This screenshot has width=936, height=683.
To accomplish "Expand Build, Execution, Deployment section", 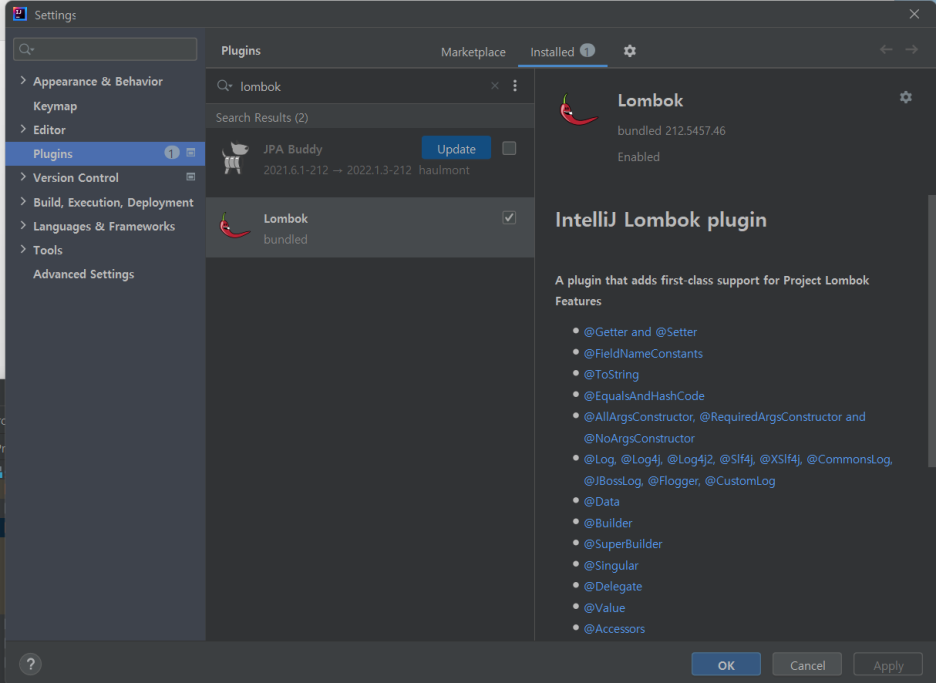I will 23,201.
